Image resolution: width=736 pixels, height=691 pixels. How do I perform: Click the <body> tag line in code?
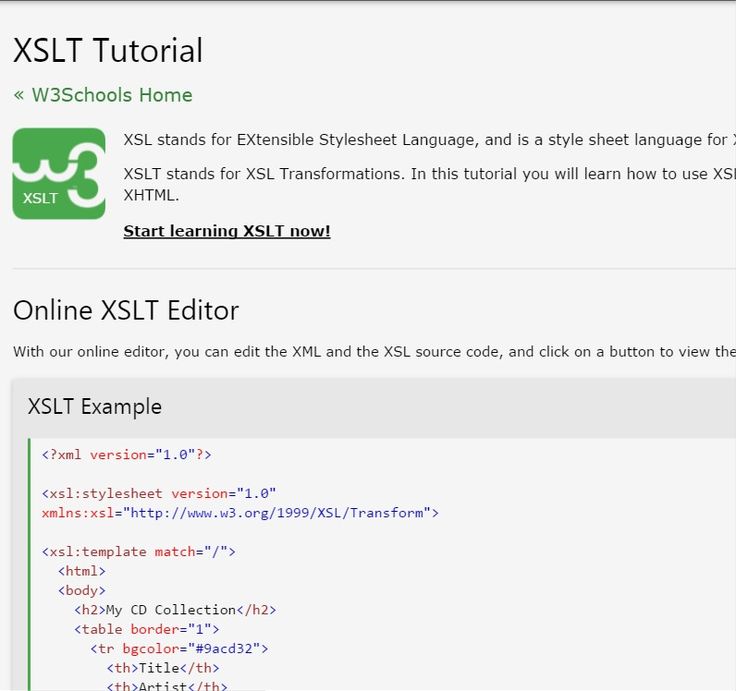click(x=82, y=591)
